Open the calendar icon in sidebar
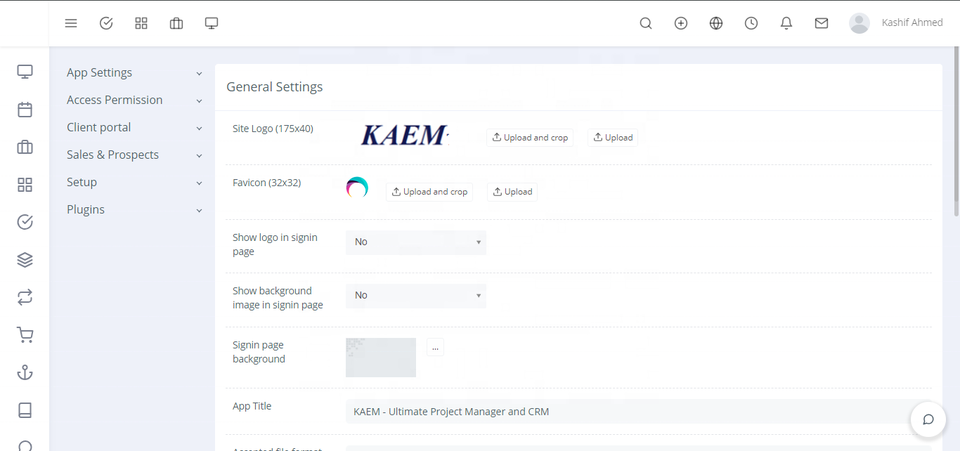This screenshot has height=451, width=960. 25,110
